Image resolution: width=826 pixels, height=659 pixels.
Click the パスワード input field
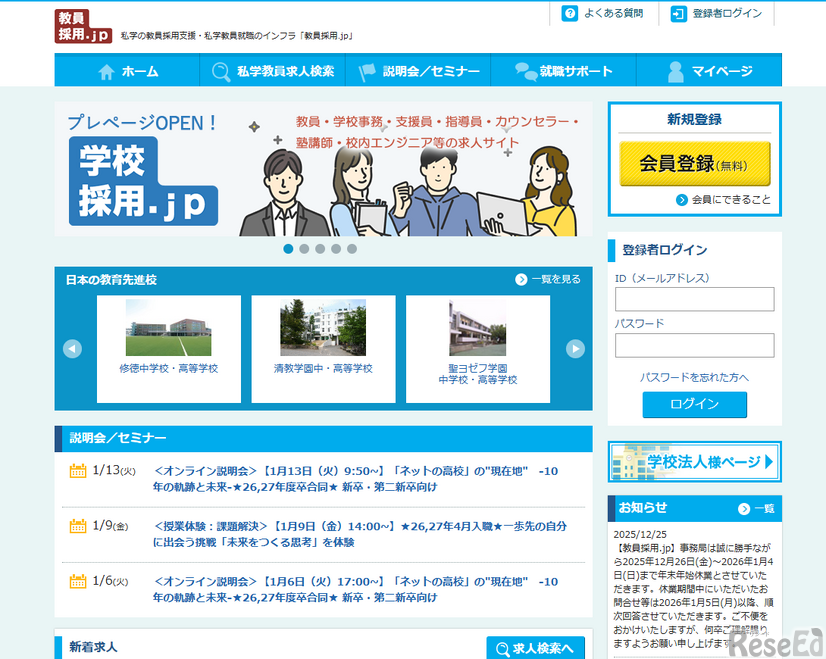coord(694,344)
